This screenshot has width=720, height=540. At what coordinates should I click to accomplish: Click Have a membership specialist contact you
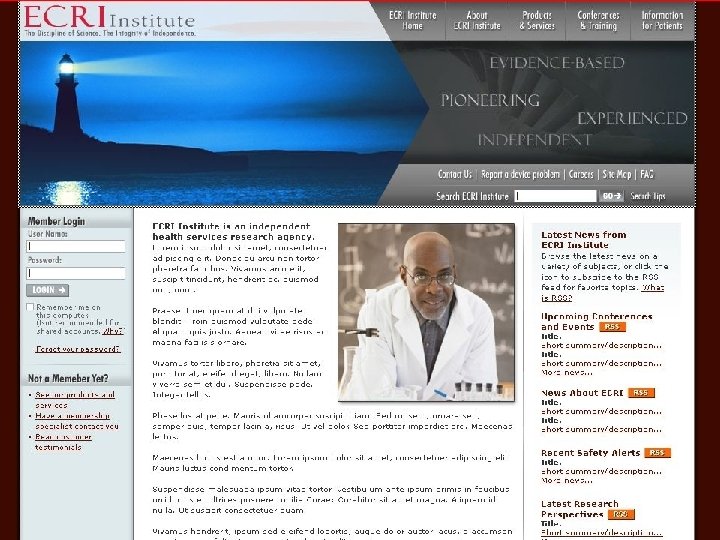[77, 421]
